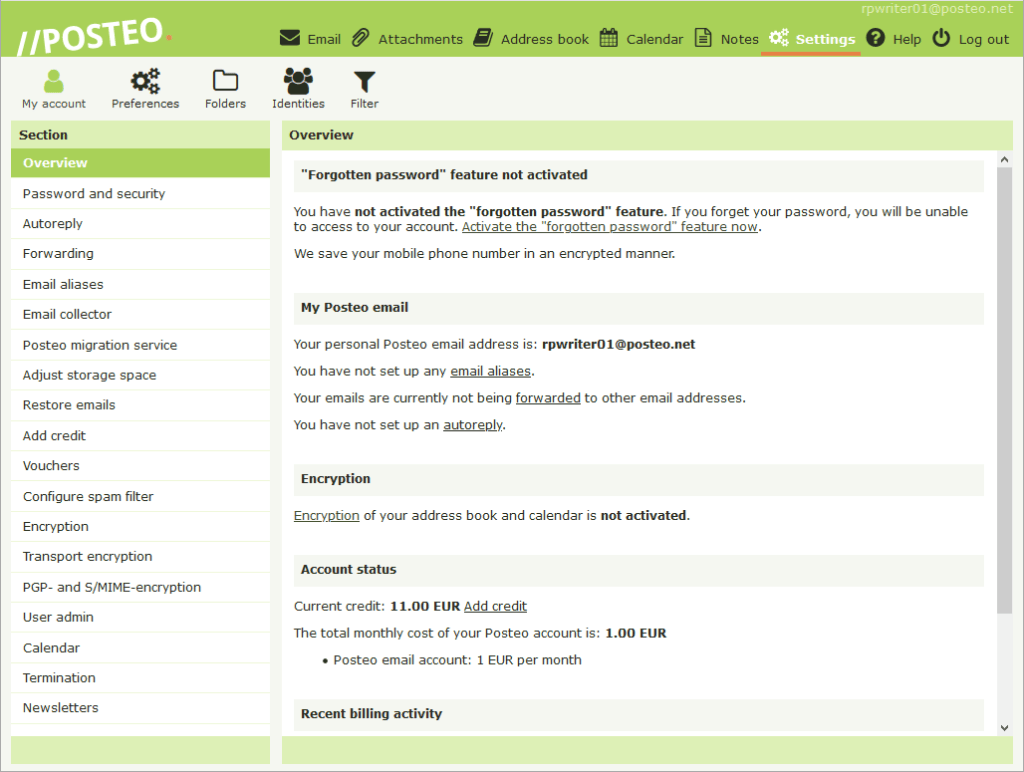The height and width of the screenshot is (772, 1024).
Task: Open the Autoreply section
Action: click(140, 223)
